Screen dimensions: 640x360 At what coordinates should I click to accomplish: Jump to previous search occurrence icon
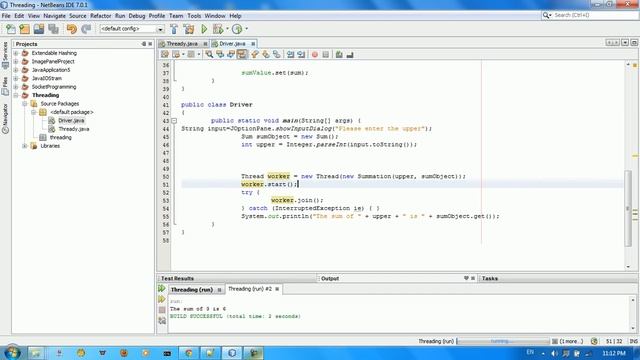pos(220,54)
